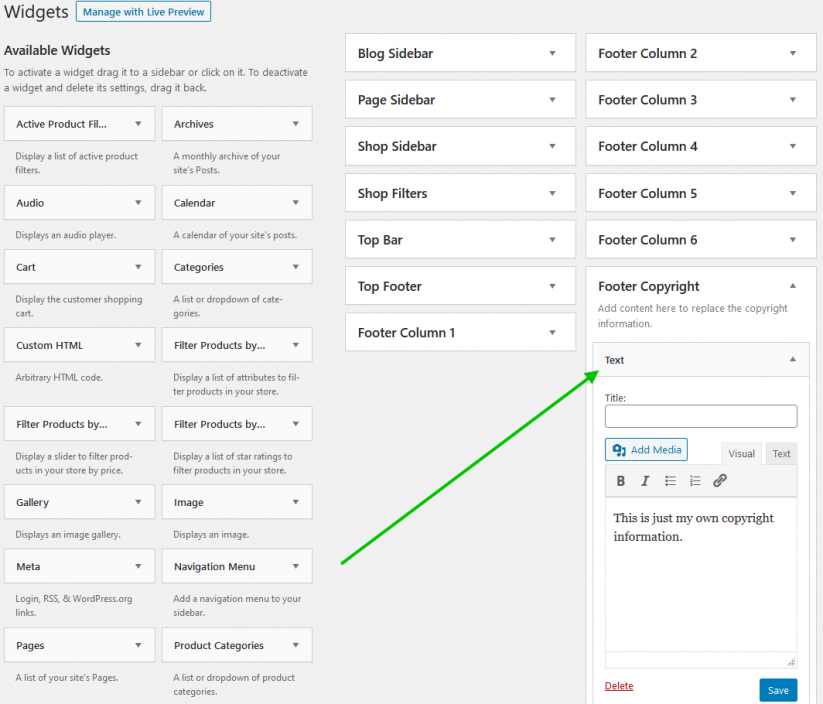This screenshot has width=823, height=704.
Task: Click the insert link icon
Action: [x=720, y=481]
